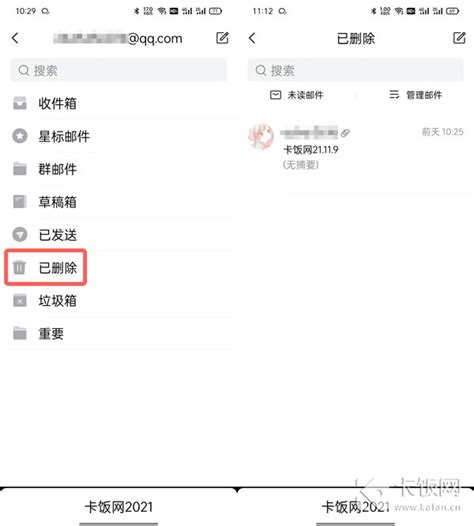Open the 草稿箱 drafts folder

pyautogui.click(x=119, y=202)
